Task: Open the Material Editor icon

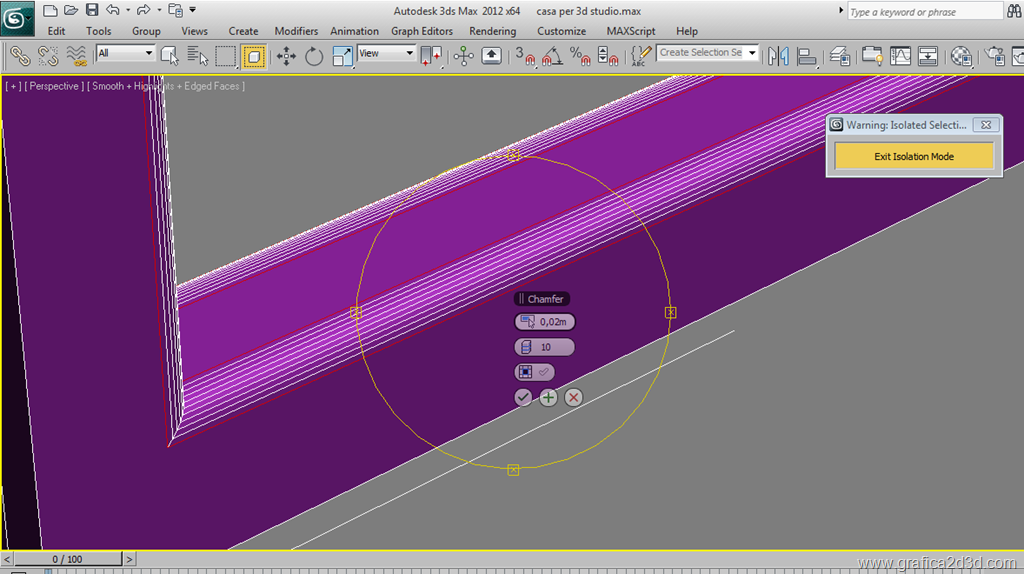Action: click(x=962, y=56)
